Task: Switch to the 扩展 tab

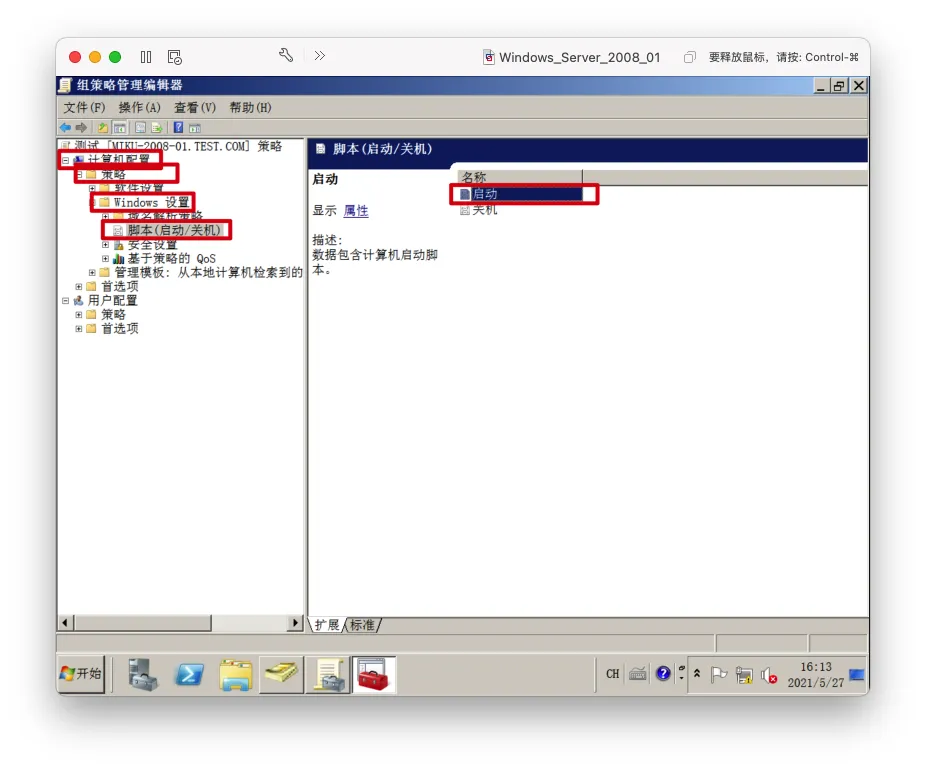Action: pos(327,625)
